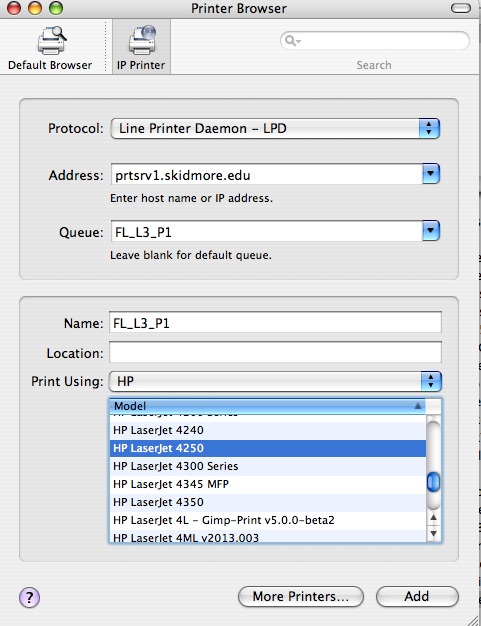The image size is (481, 626).
Task: Toggle toolbar with the top-right pill button
Action: click(461, 8)
